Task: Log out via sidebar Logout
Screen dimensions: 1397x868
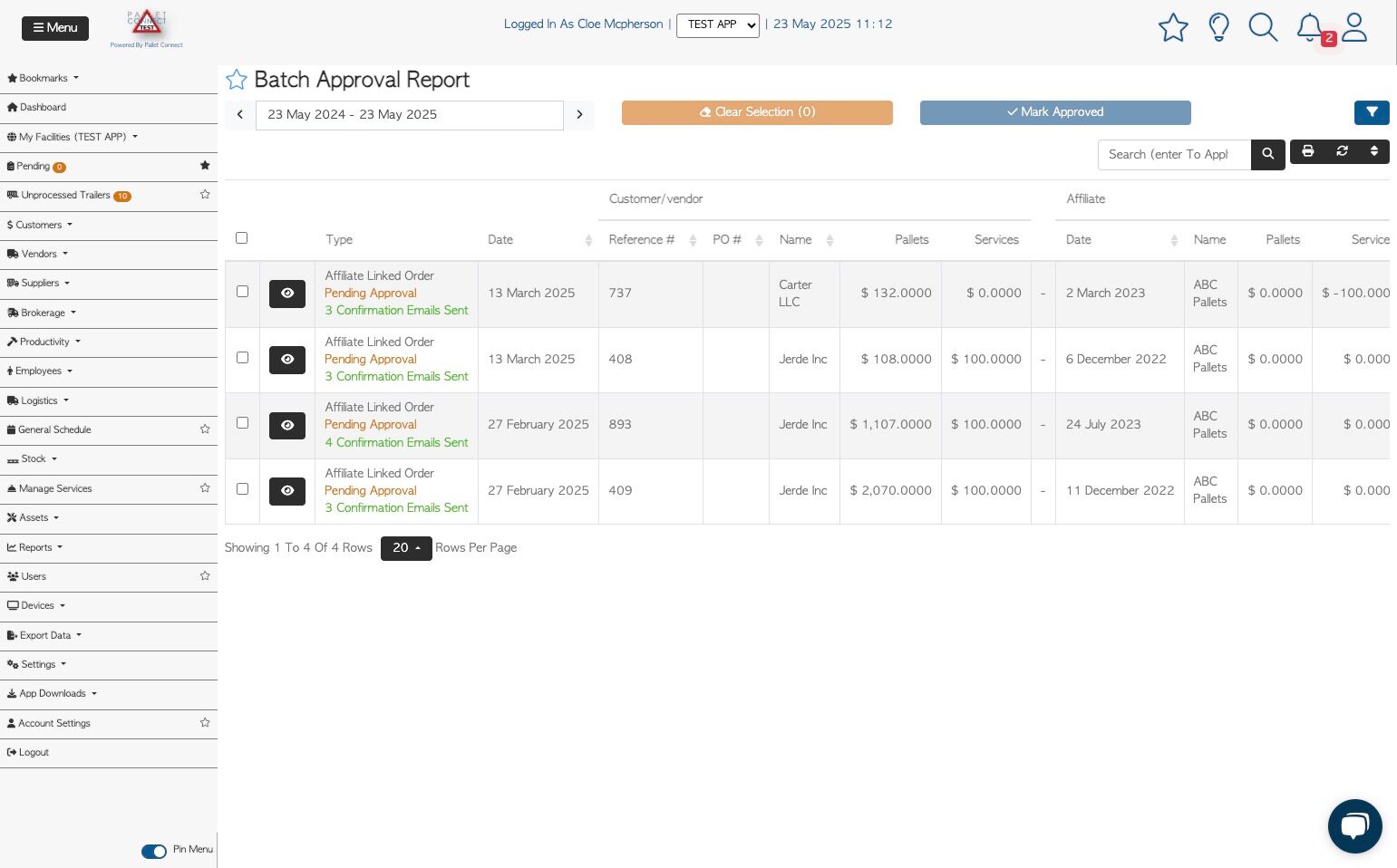Action: click(109, 753)
